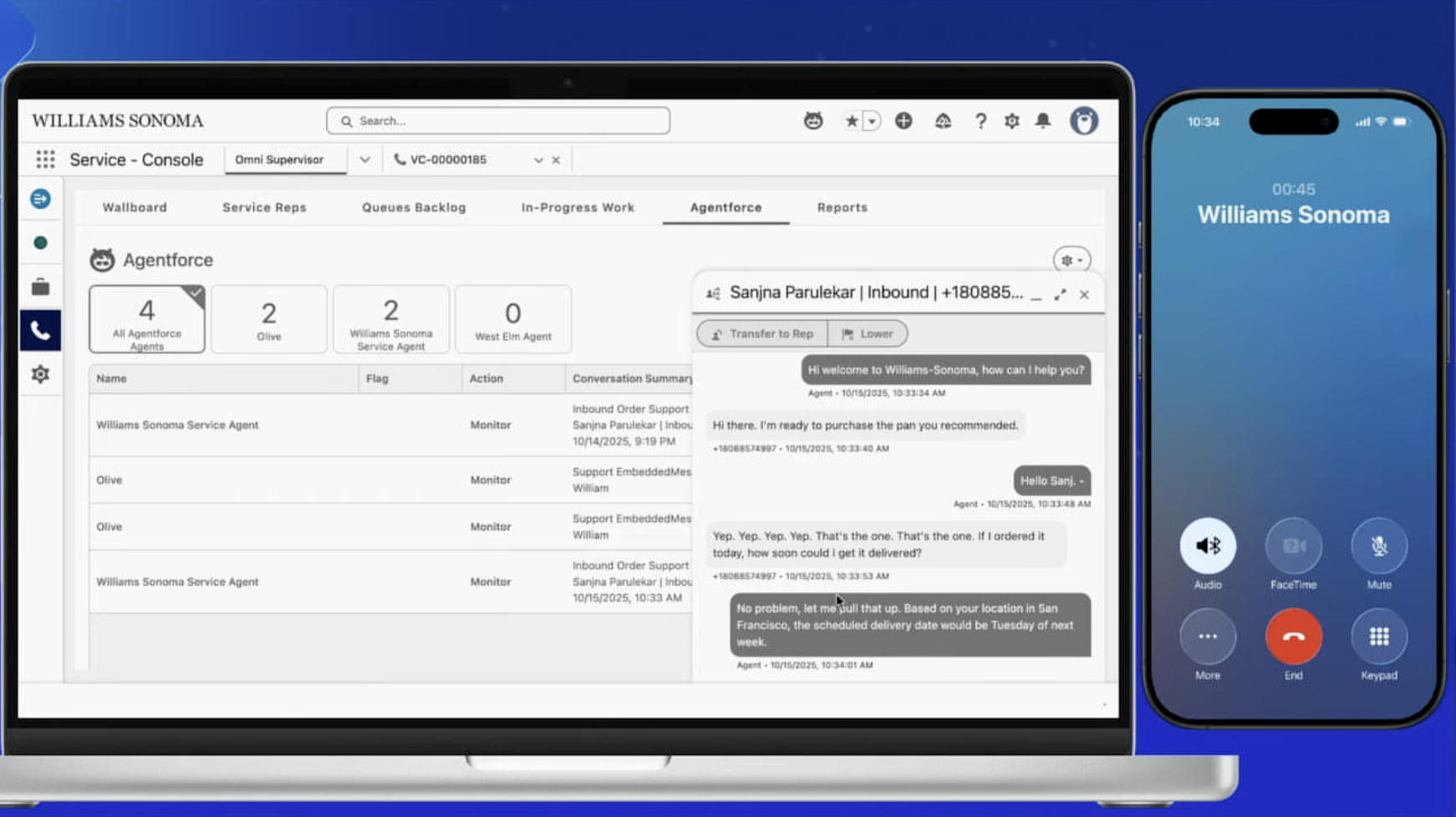Viewport: 1456px width, 817px height.
Task: Toggle speaker Audio on the phone
Action: pos(1207,546)
